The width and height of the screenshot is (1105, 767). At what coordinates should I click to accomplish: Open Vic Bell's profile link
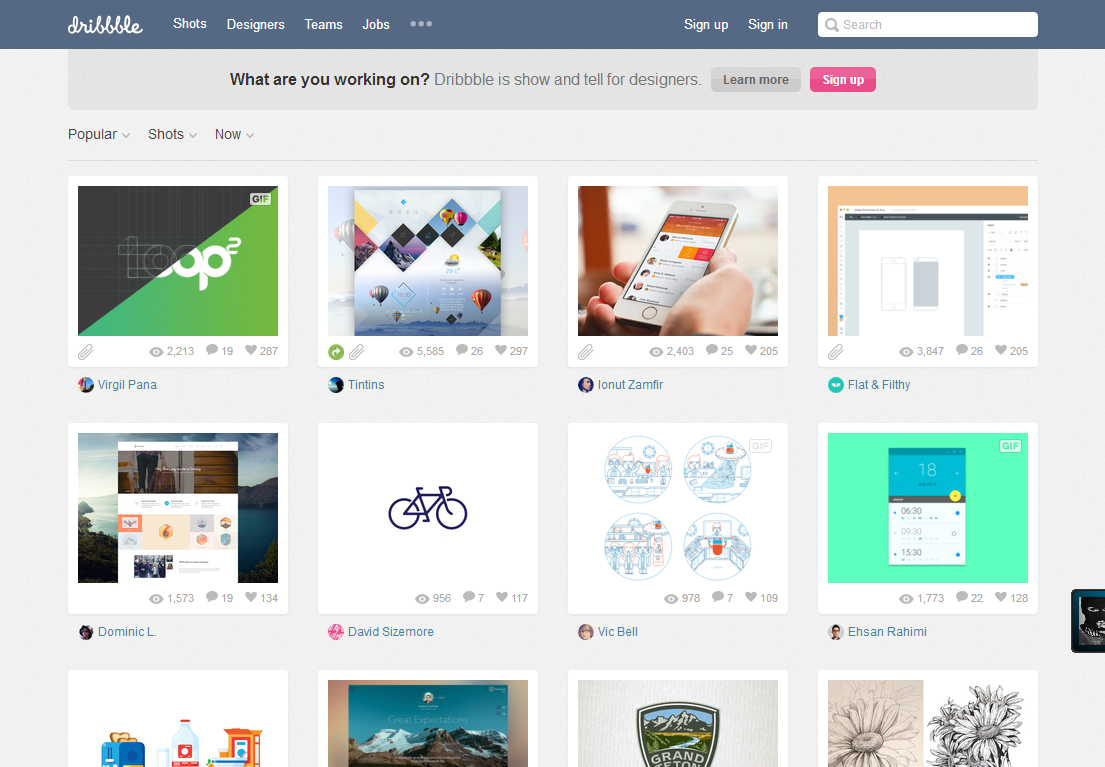point(617,632)
